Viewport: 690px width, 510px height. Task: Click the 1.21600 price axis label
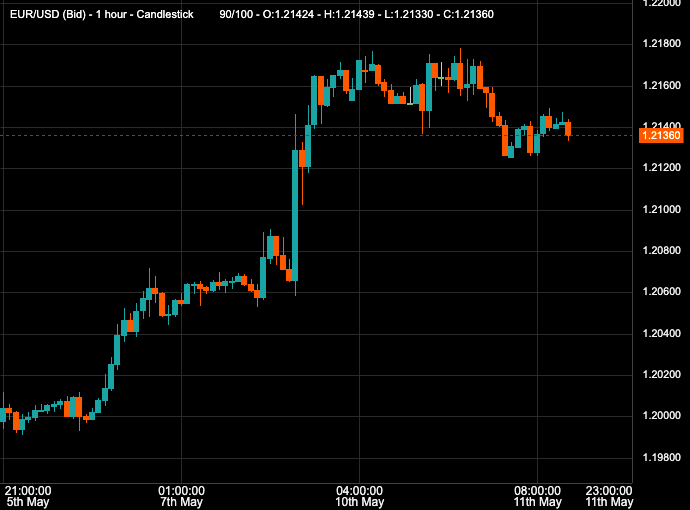tap(662, 85)
